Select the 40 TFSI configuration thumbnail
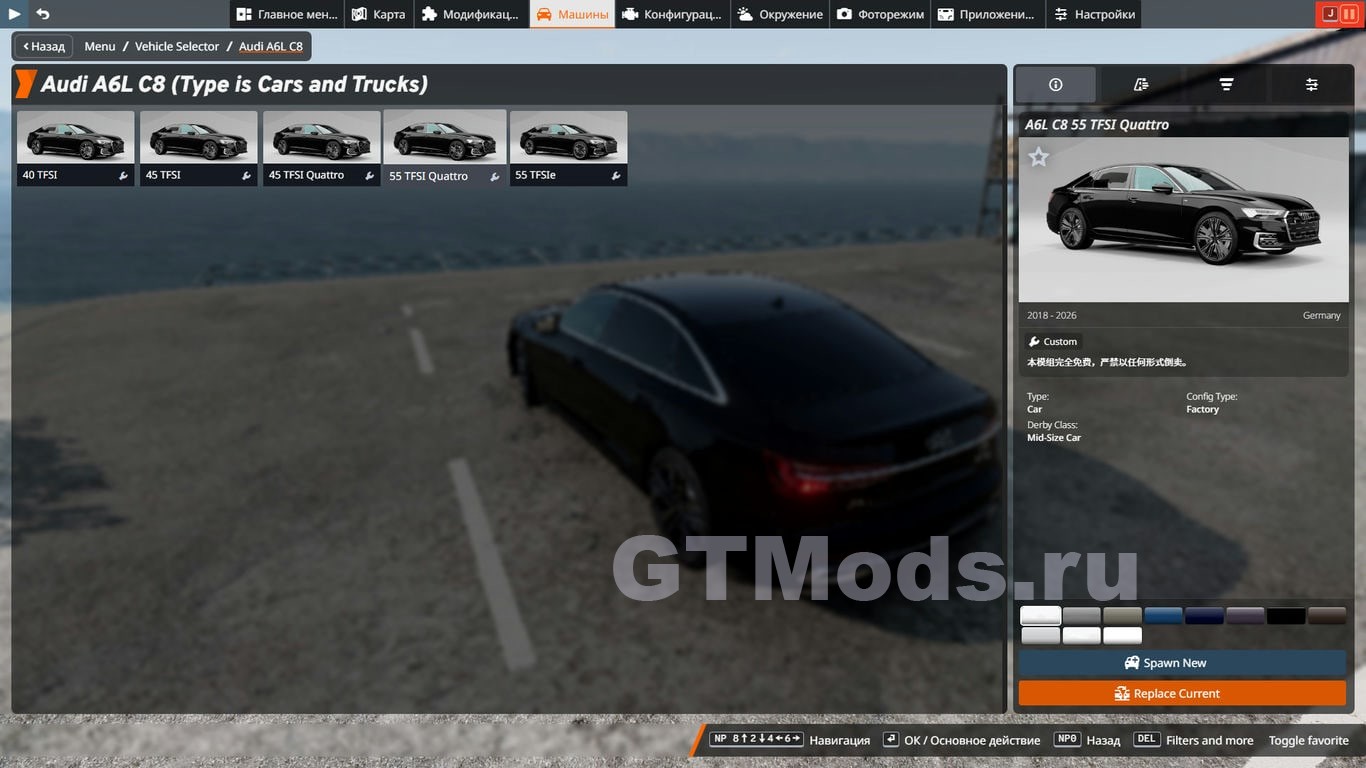1366x768 pixels. [x=75, y=147]
